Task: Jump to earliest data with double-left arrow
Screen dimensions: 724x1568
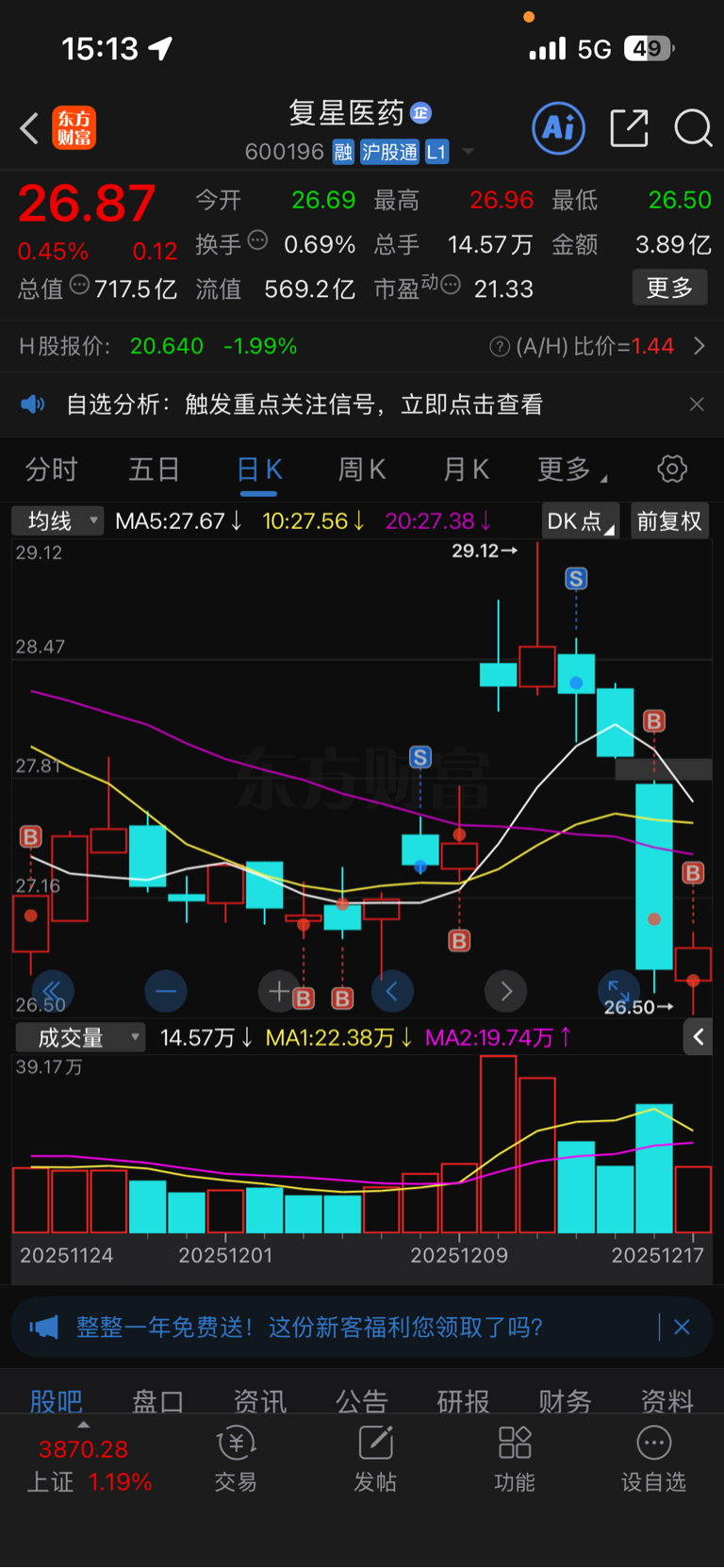Action: pyautogui.click(x=52, y=991)
